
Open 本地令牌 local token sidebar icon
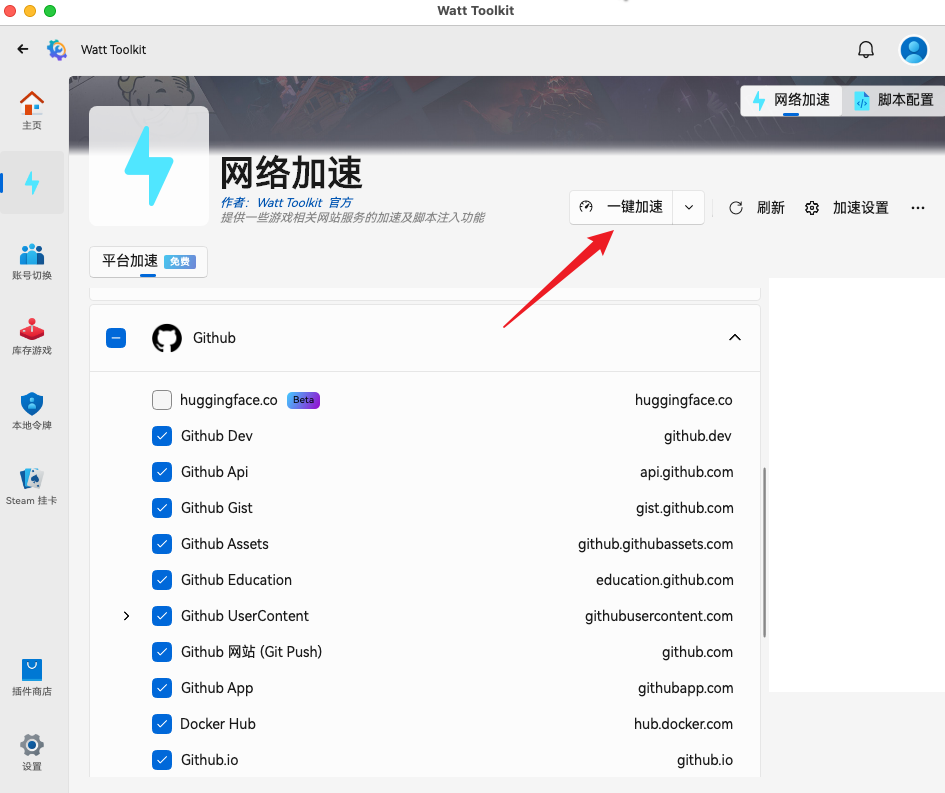(x=32, y=411)
